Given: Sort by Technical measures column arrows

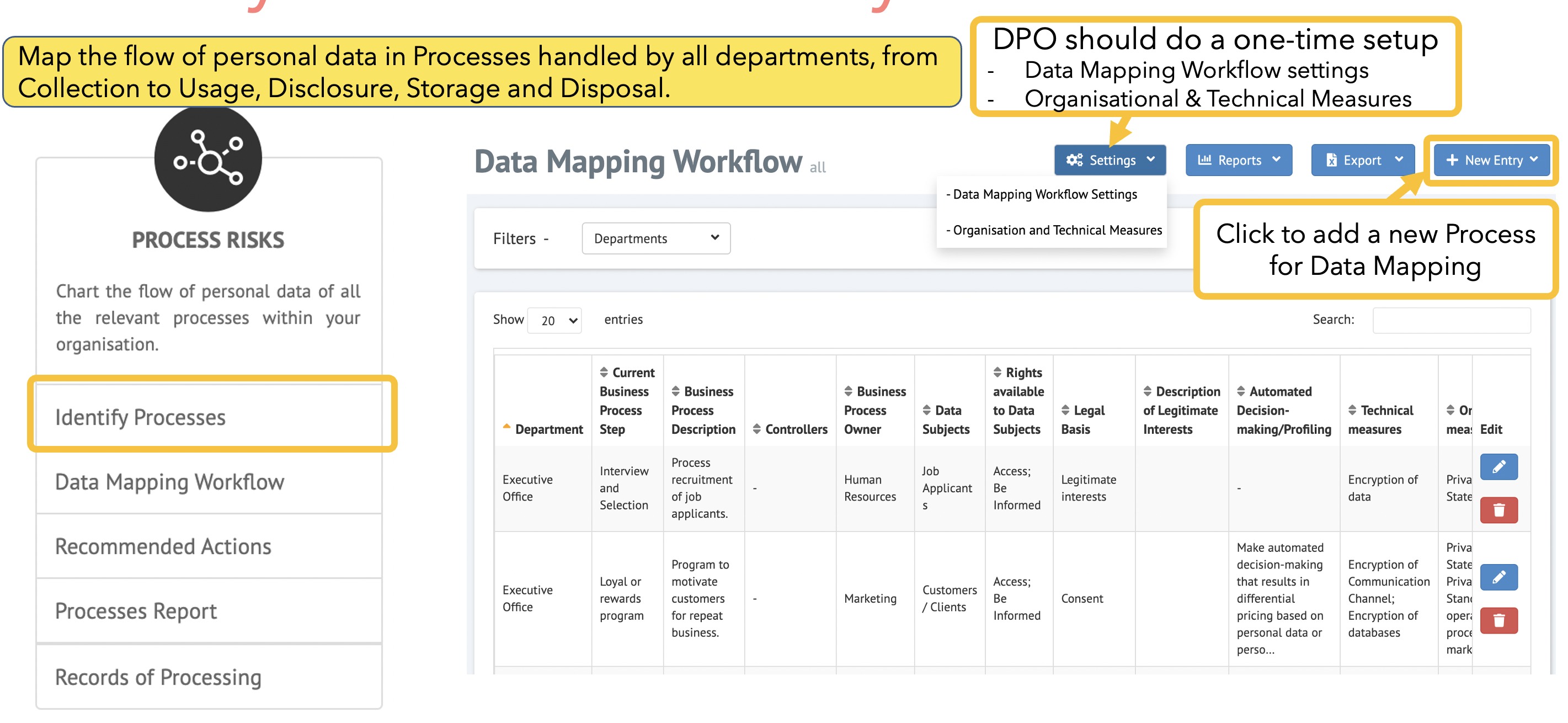Looking at the screenshot, I should pos(1352,410).
